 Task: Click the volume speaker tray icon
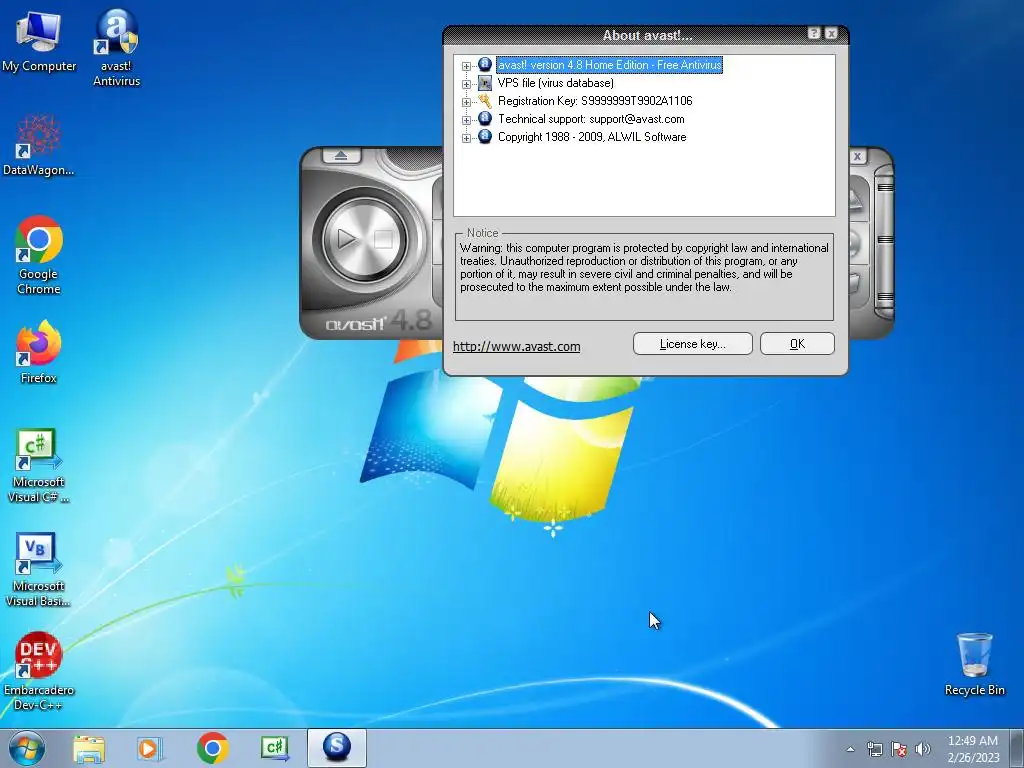coord(923,749)
